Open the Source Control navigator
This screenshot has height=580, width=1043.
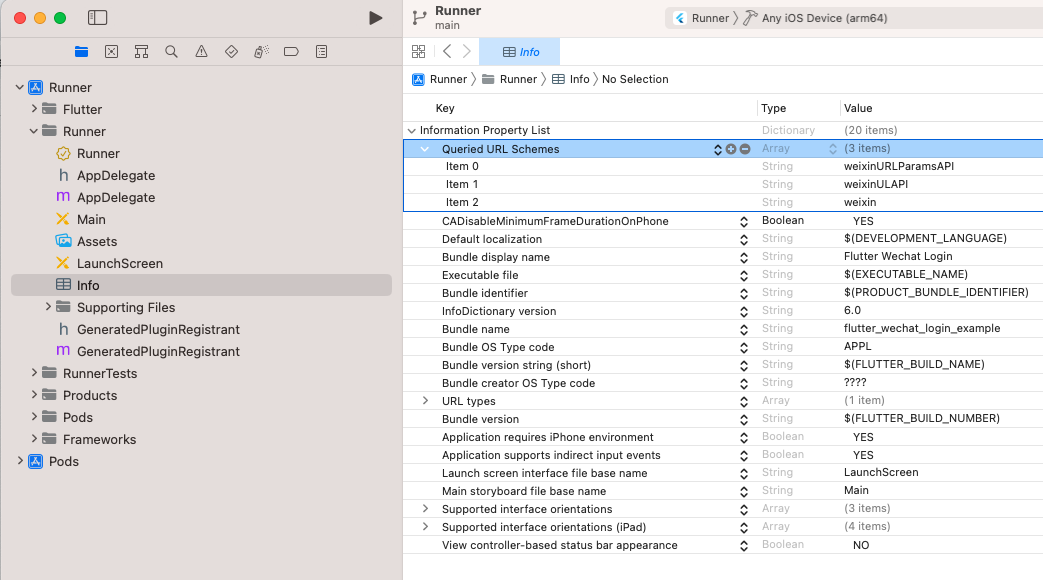[112, 51]
